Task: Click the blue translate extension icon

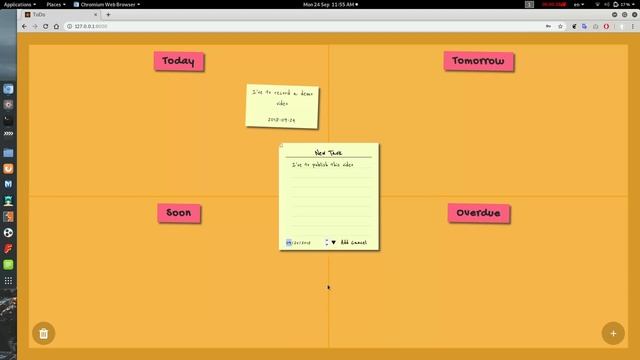Action: click(x=584, y=26)
